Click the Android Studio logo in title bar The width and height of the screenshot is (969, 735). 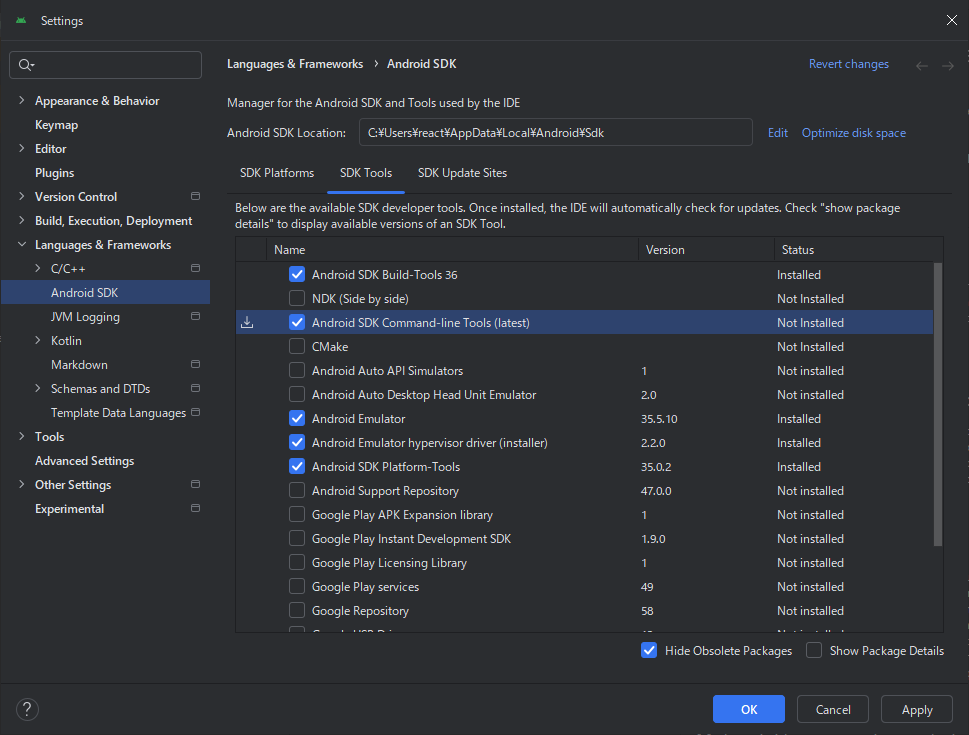tap(21, 20)
